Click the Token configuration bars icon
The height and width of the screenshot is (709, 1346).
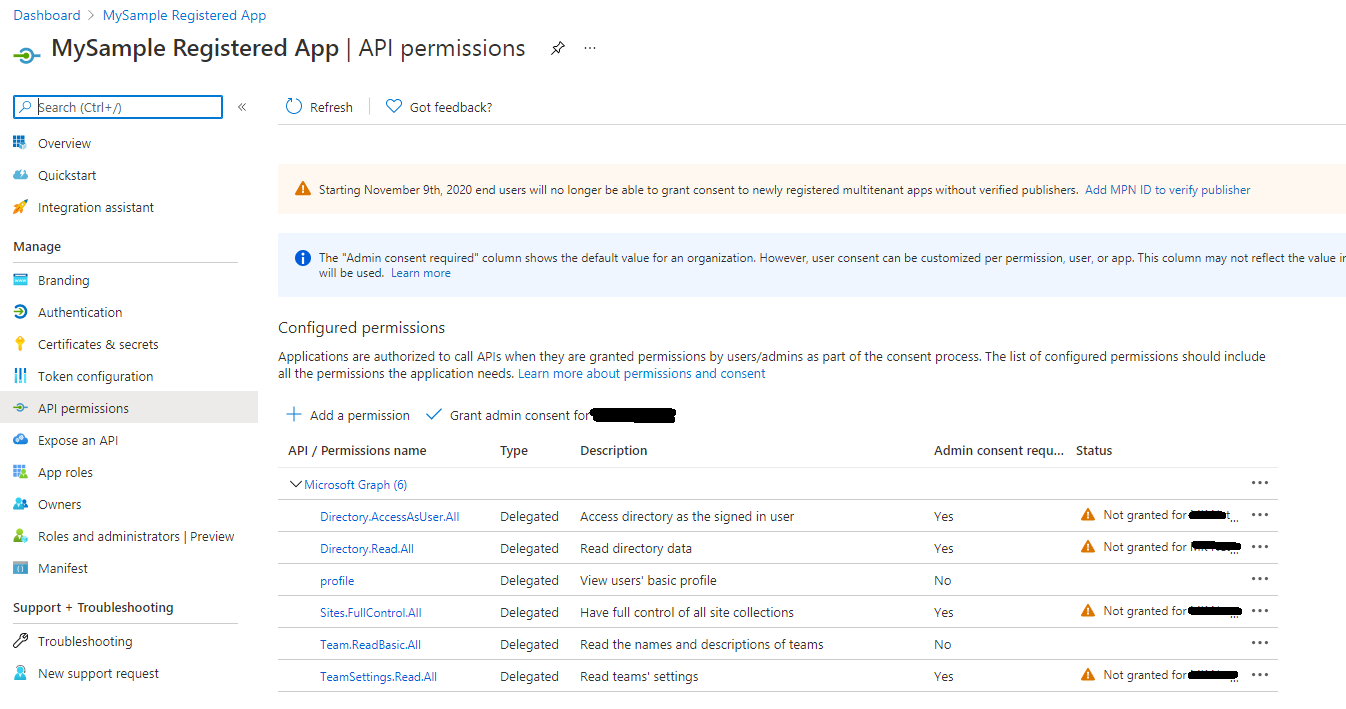click(x=20, y=376)
